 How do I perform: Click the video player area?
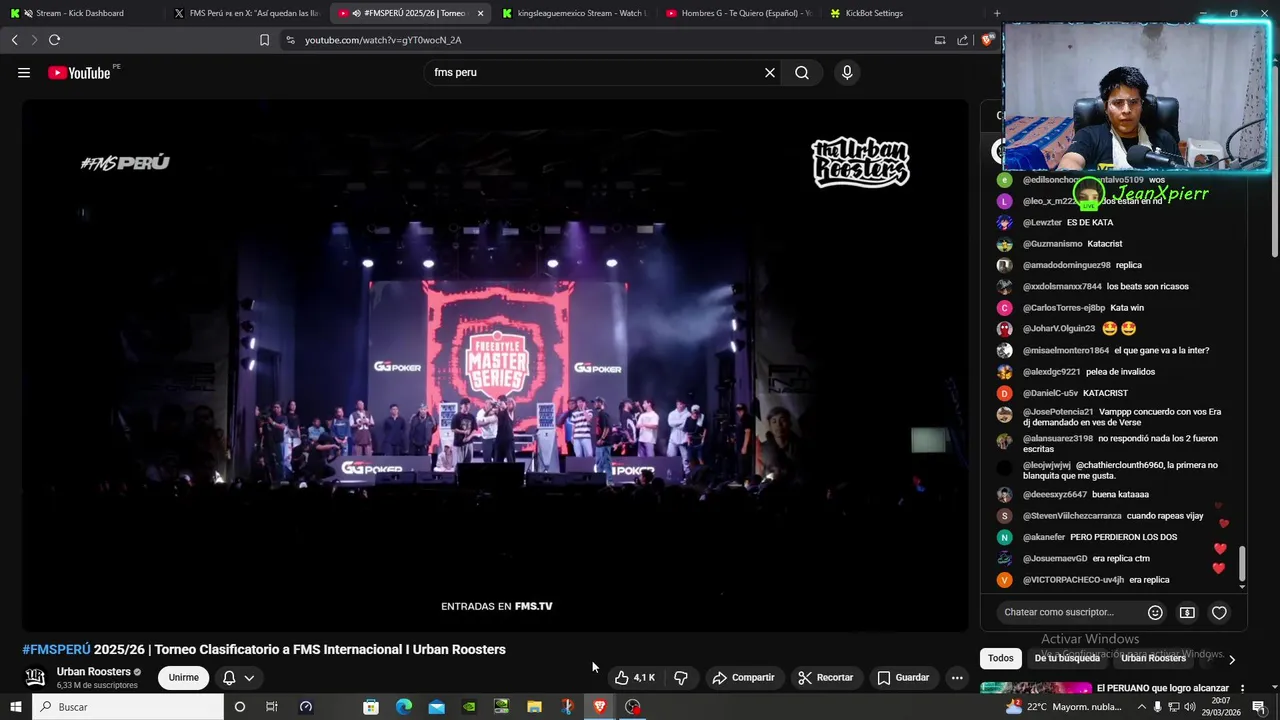495,366
